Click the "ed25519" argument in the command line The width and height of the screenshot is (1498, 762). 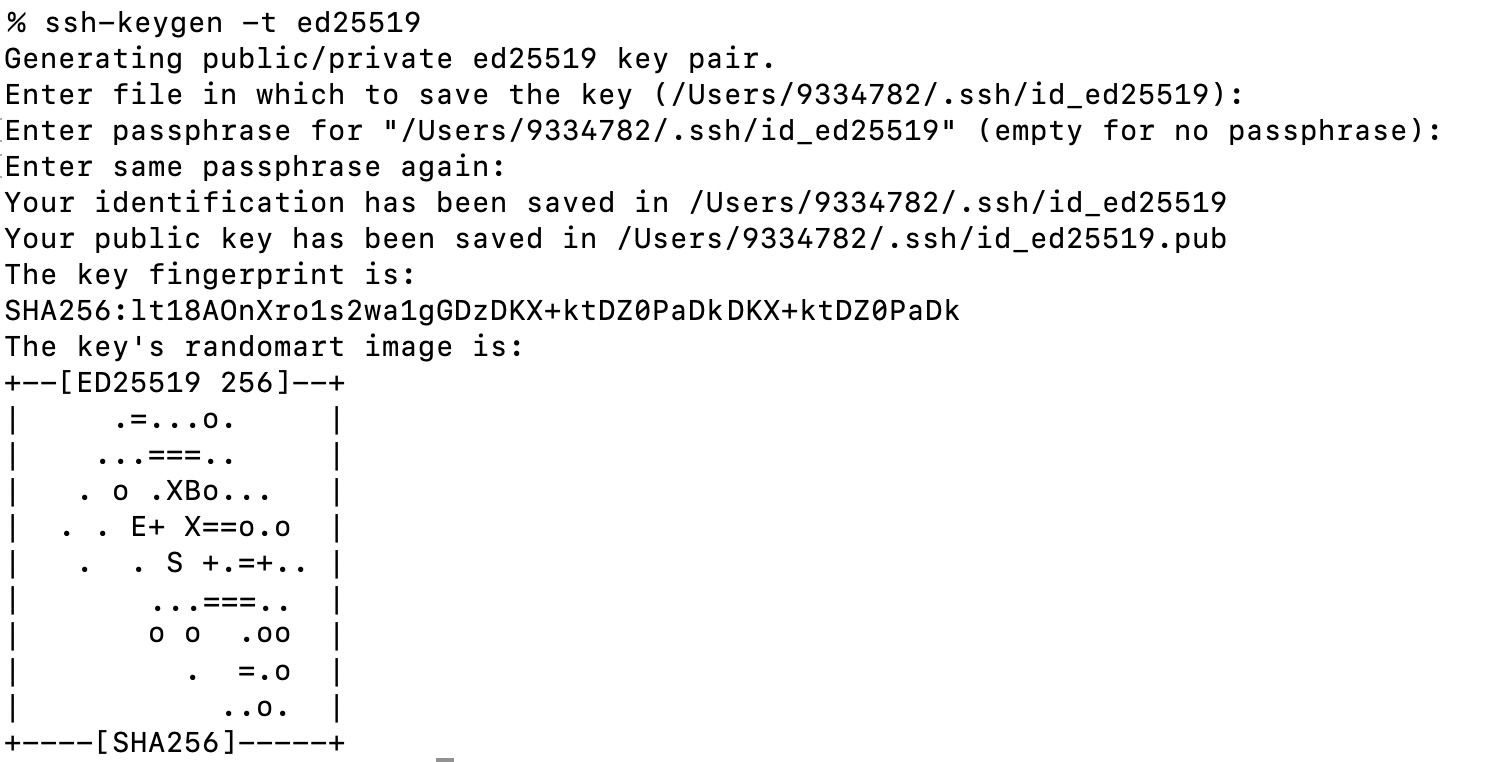358,22
